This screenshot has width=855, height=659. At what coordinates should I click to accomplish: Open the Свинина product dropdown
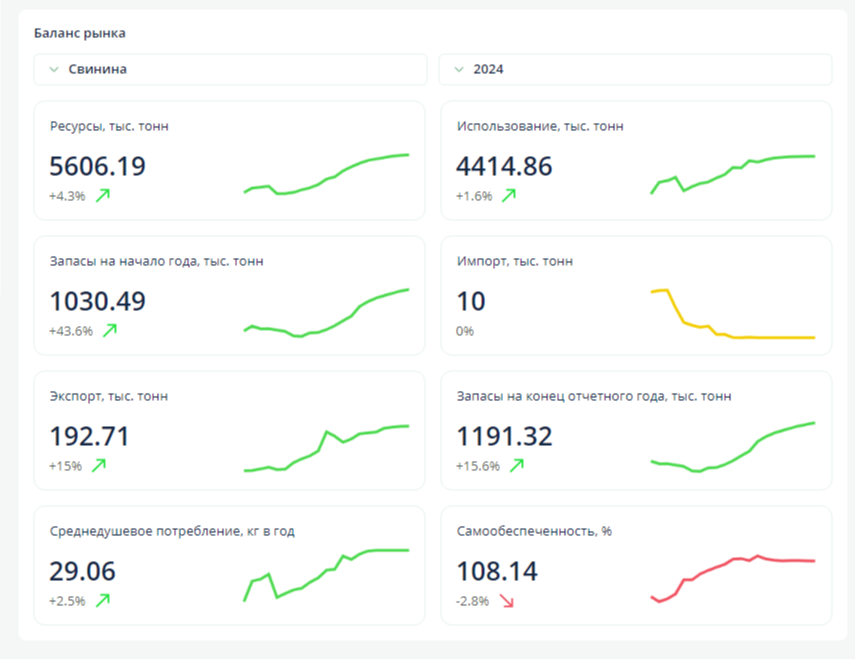tap(230, 70)
